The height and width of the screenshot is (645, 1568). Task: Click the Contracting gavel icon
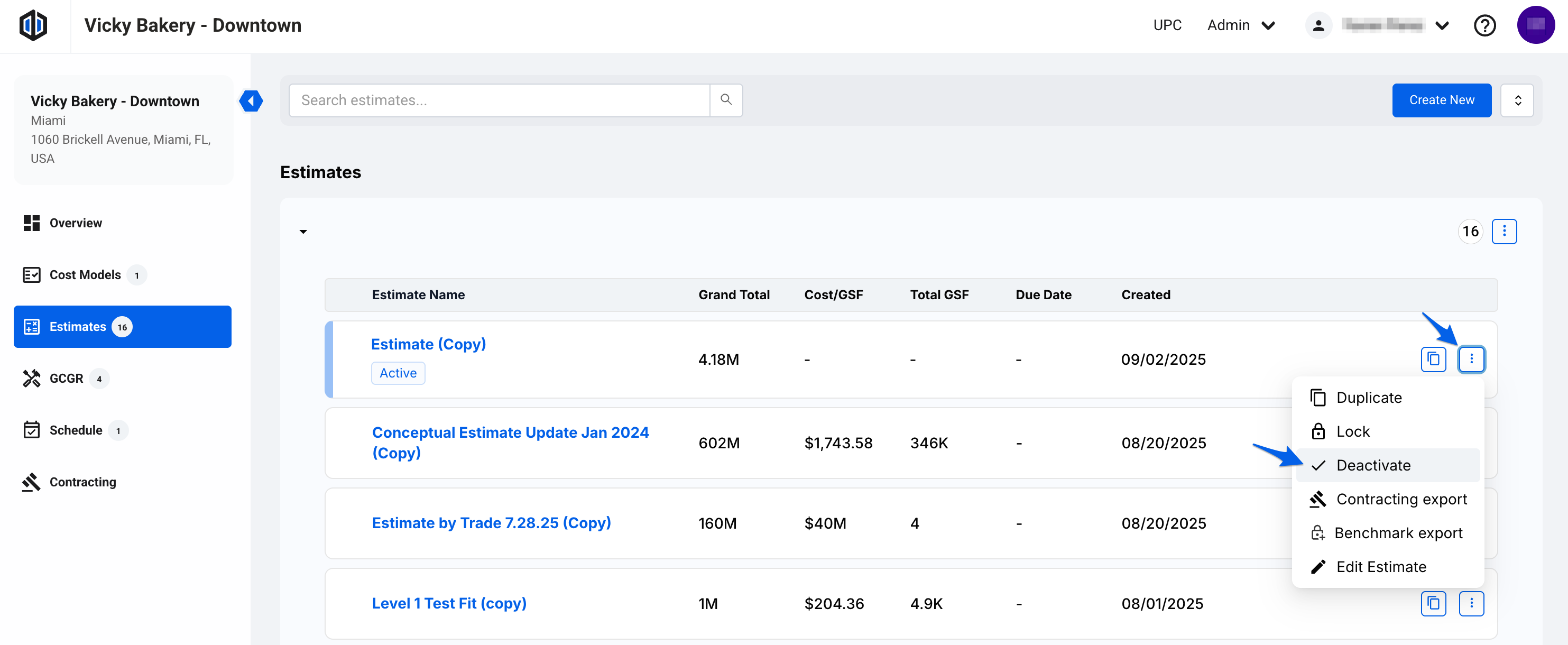(32, 482)
